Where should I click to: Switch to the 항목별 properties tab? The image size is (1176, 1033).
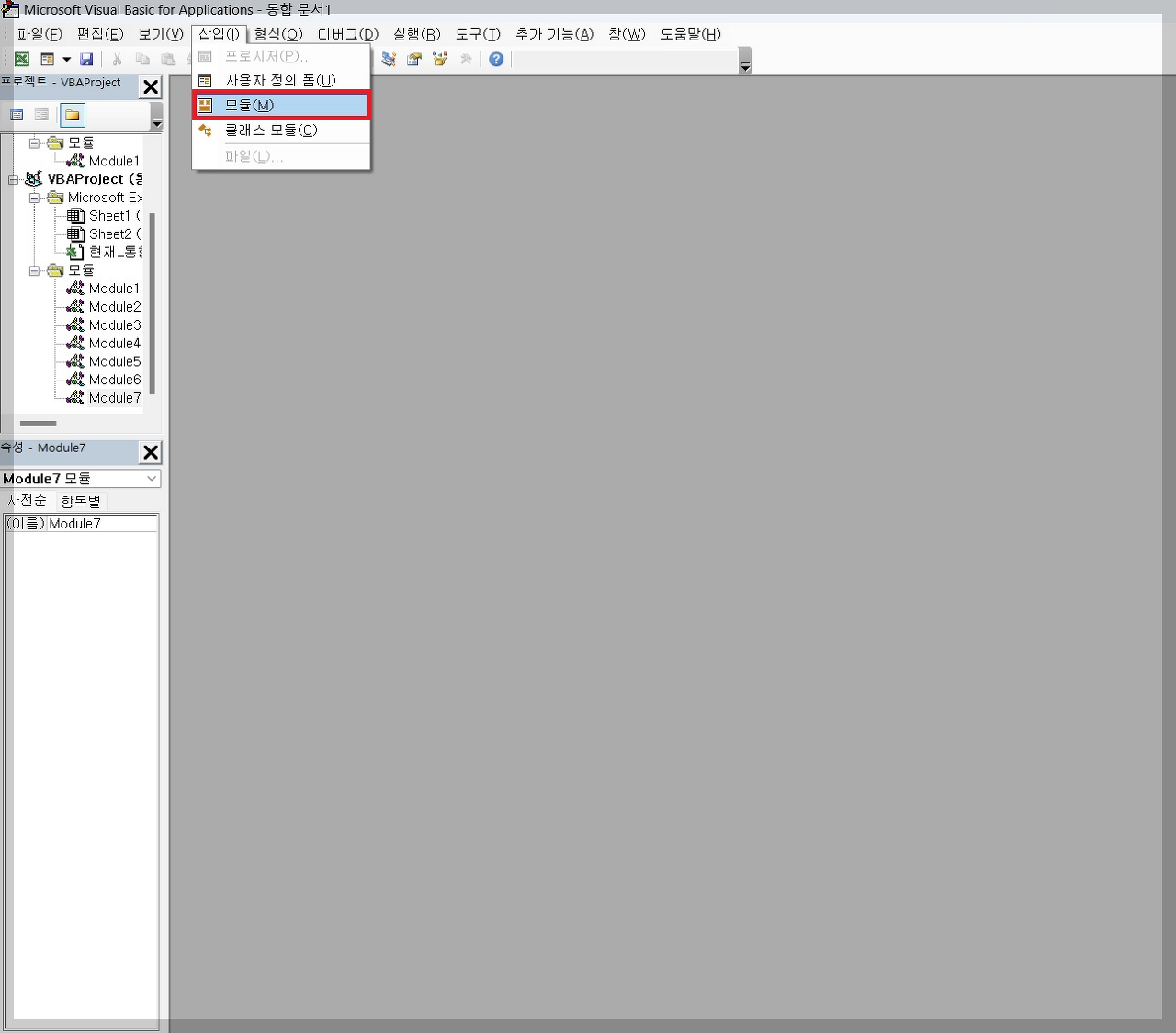click(81, 502)
